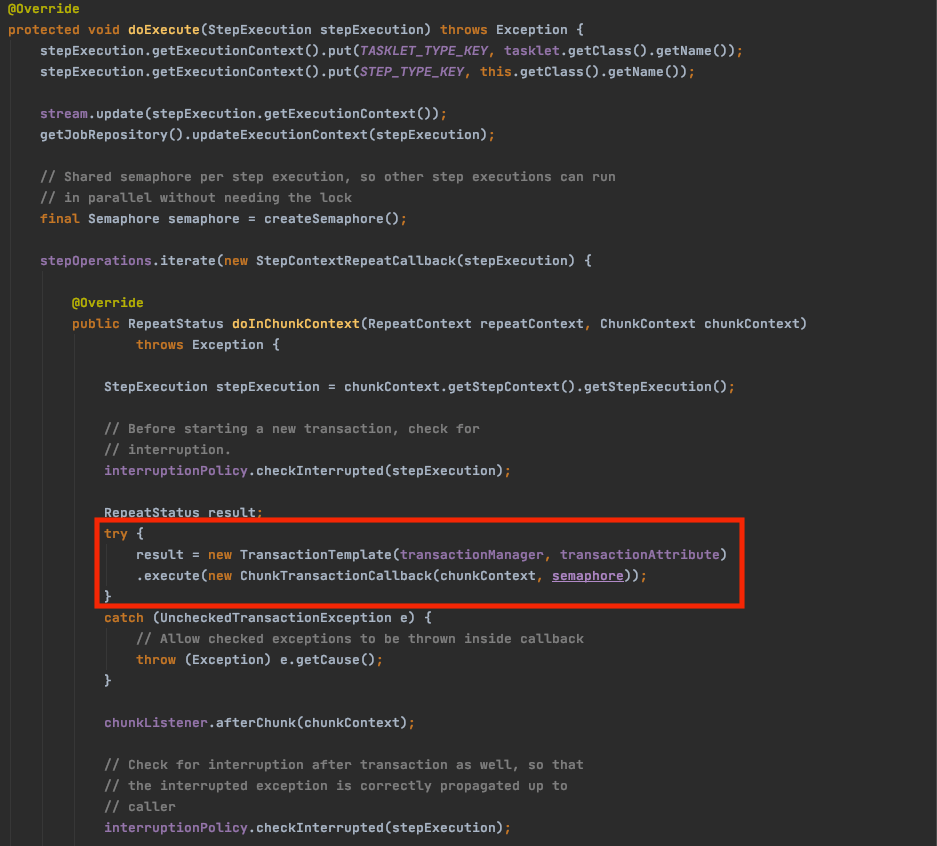Image resolution: width=937 pixels, height=846 pixels.
Task: Click the 'this' keyword in the put call
Action: click(496, 72)
